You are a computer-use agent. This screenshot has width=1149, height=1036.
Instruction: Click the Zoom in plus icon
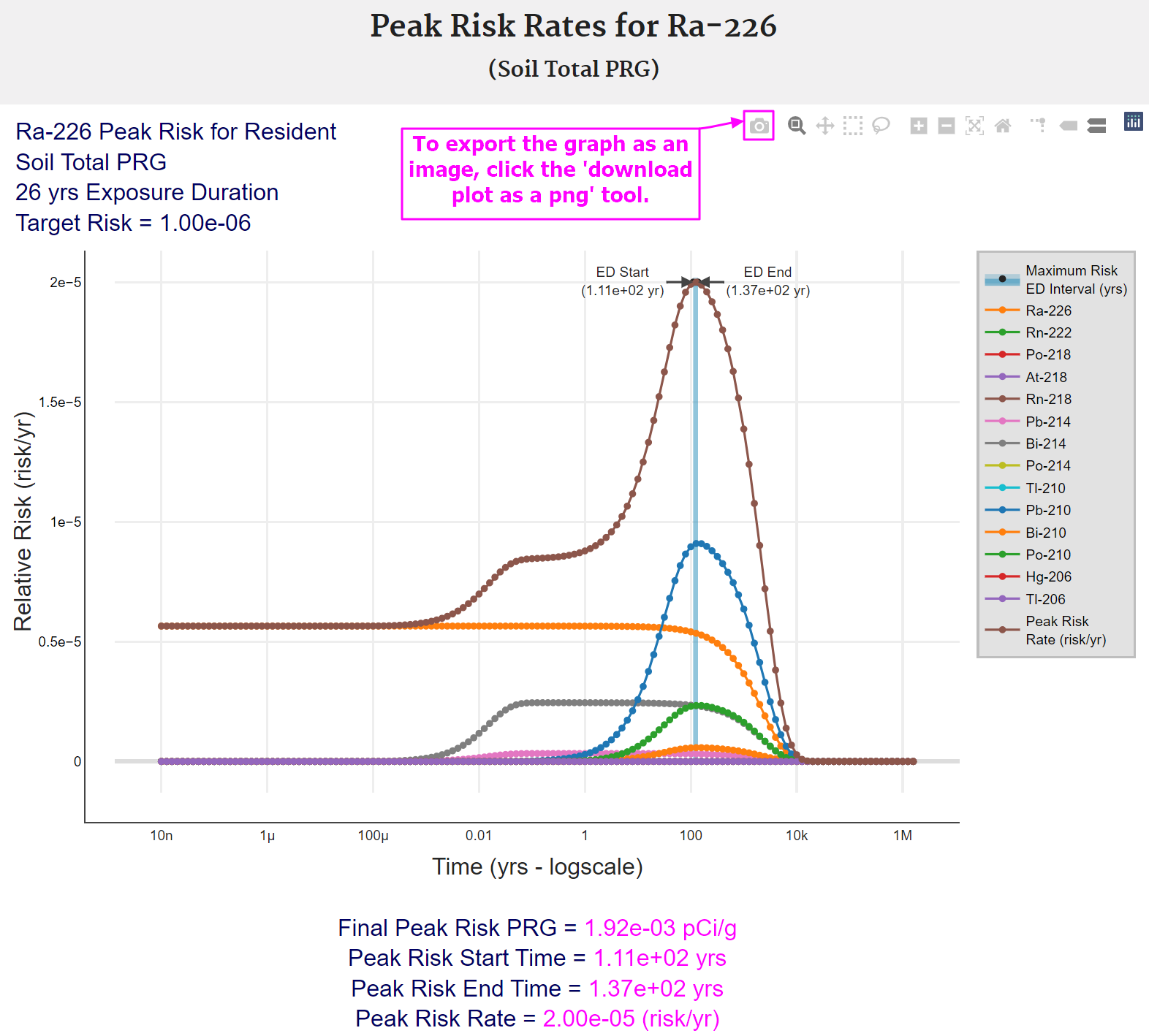click(919, 126)
